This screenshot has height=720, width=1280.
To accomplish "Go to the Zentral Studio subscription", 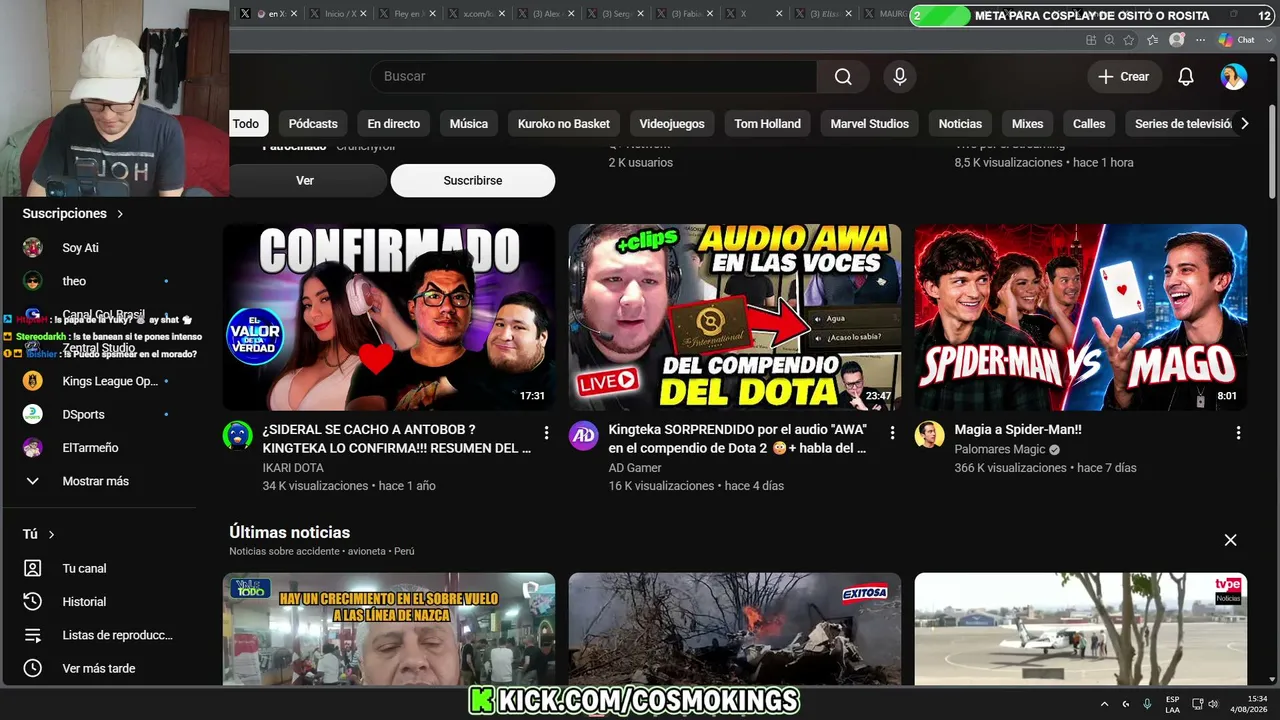I will tap(98, 348).
